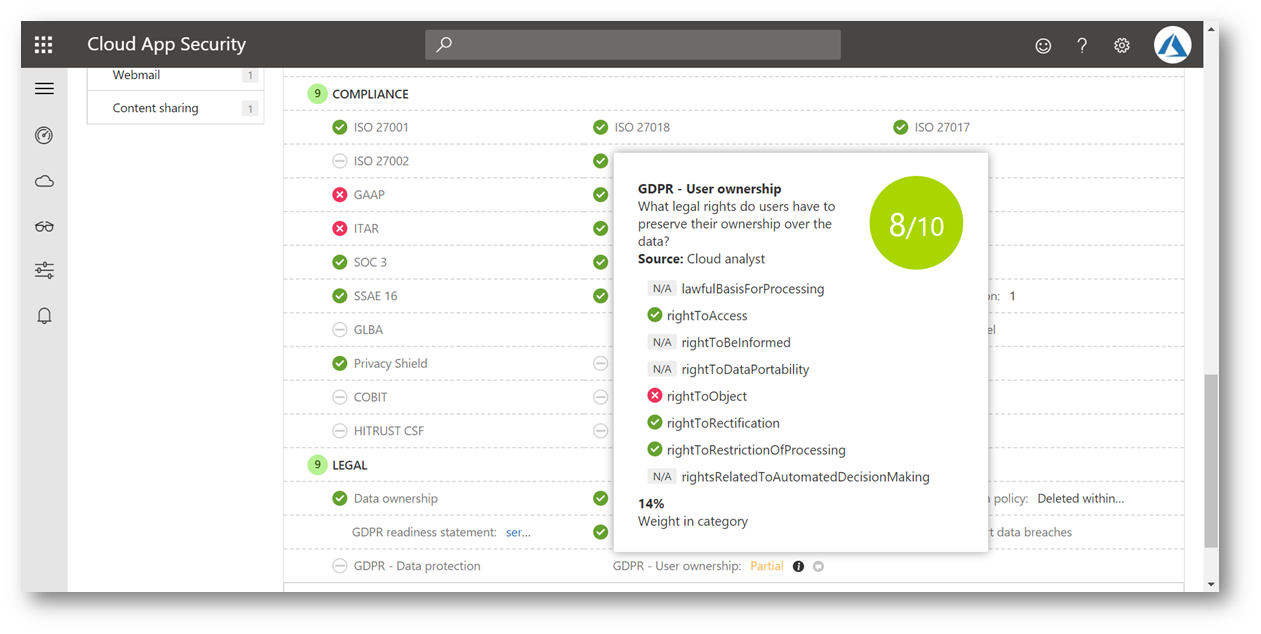Click the vertical scrollbar thumb

click(1211, 461)
